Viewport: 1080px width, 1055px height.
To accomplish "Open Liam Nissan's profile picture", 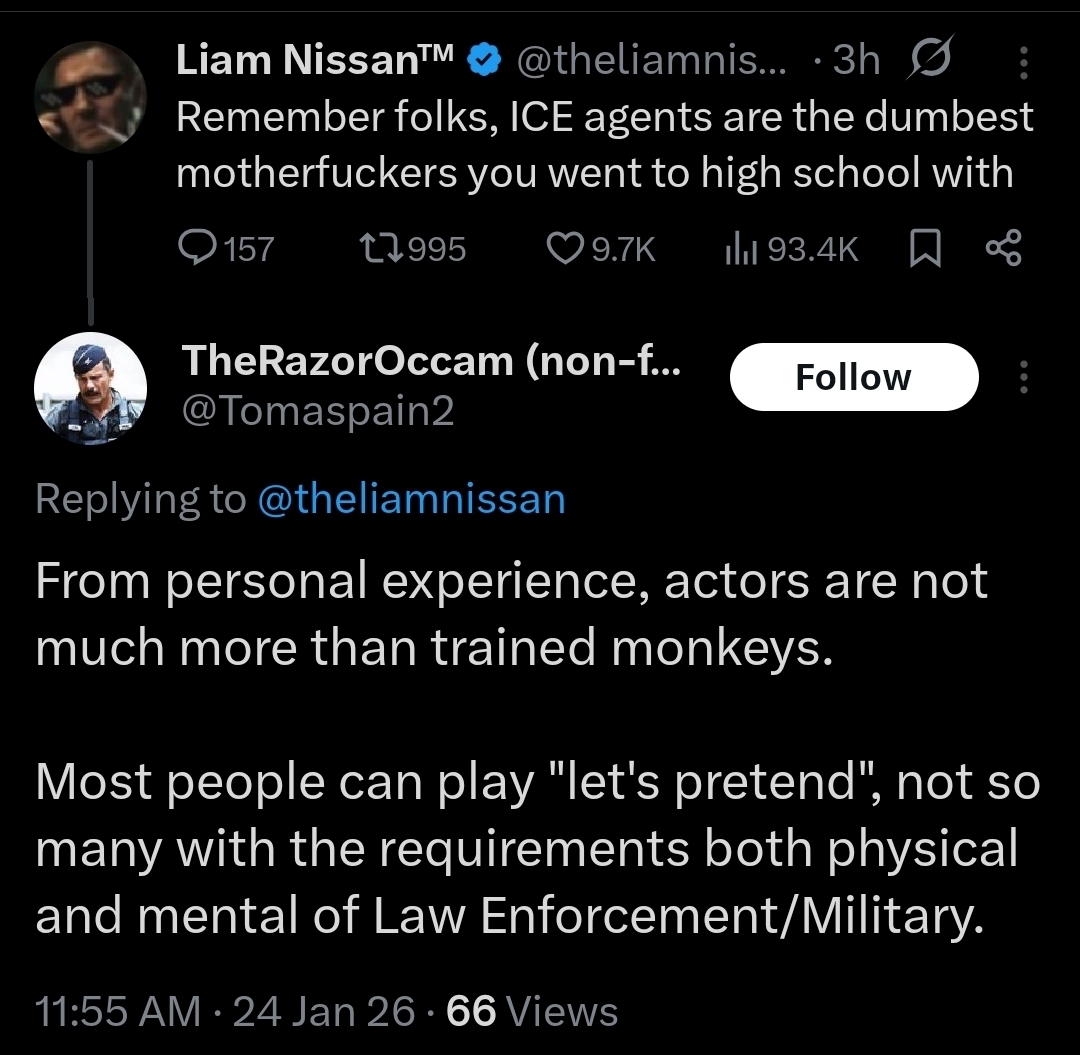I will coord(90,97).
